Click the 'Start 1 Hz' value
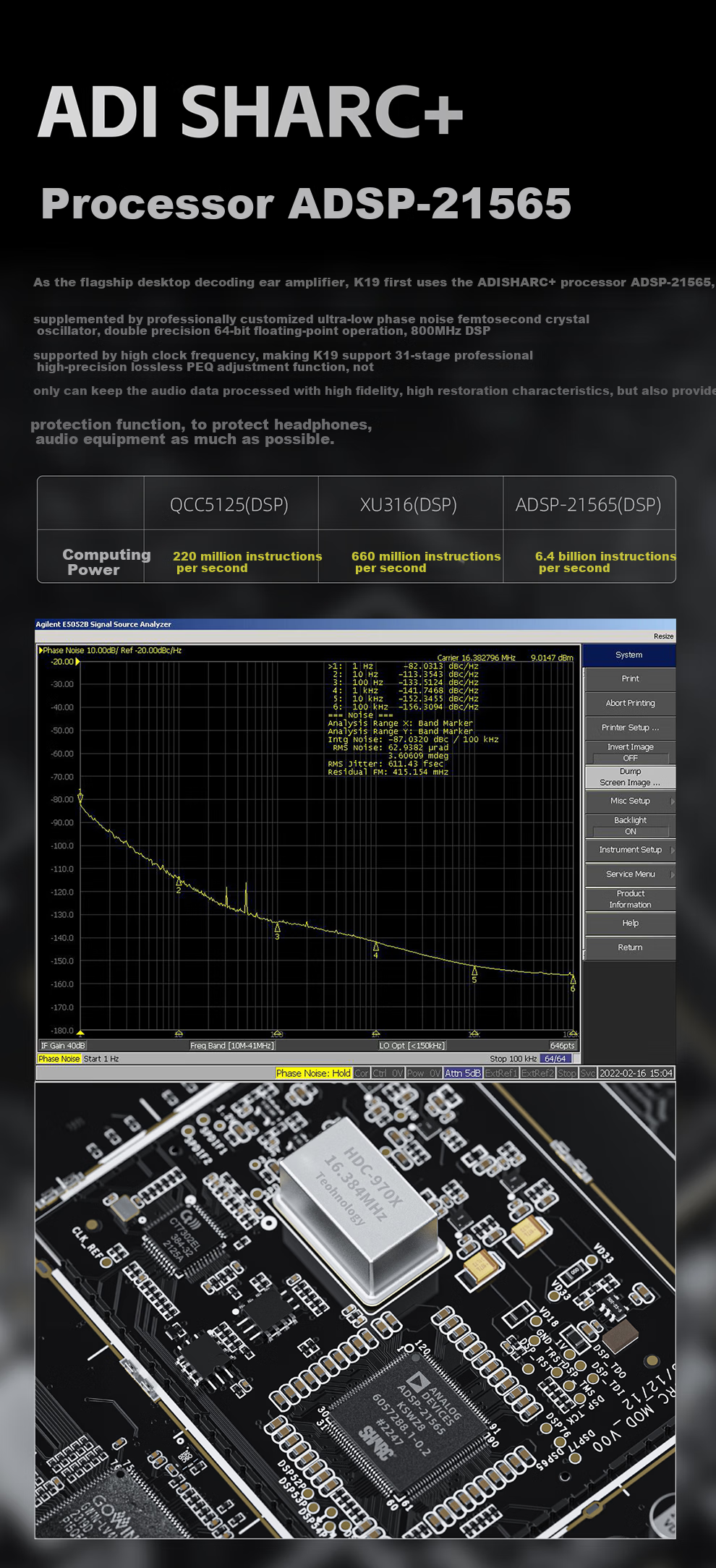 pos(101,1059)
